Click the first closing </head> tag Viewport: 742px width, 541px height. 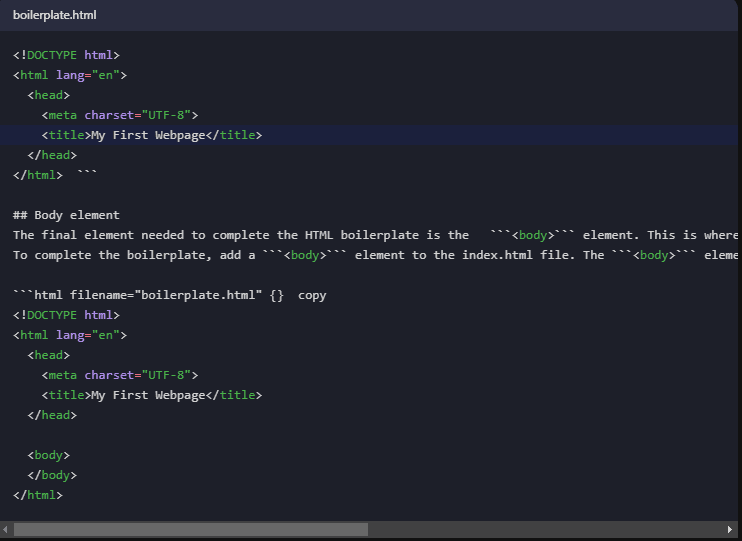[x=52, y=155]
